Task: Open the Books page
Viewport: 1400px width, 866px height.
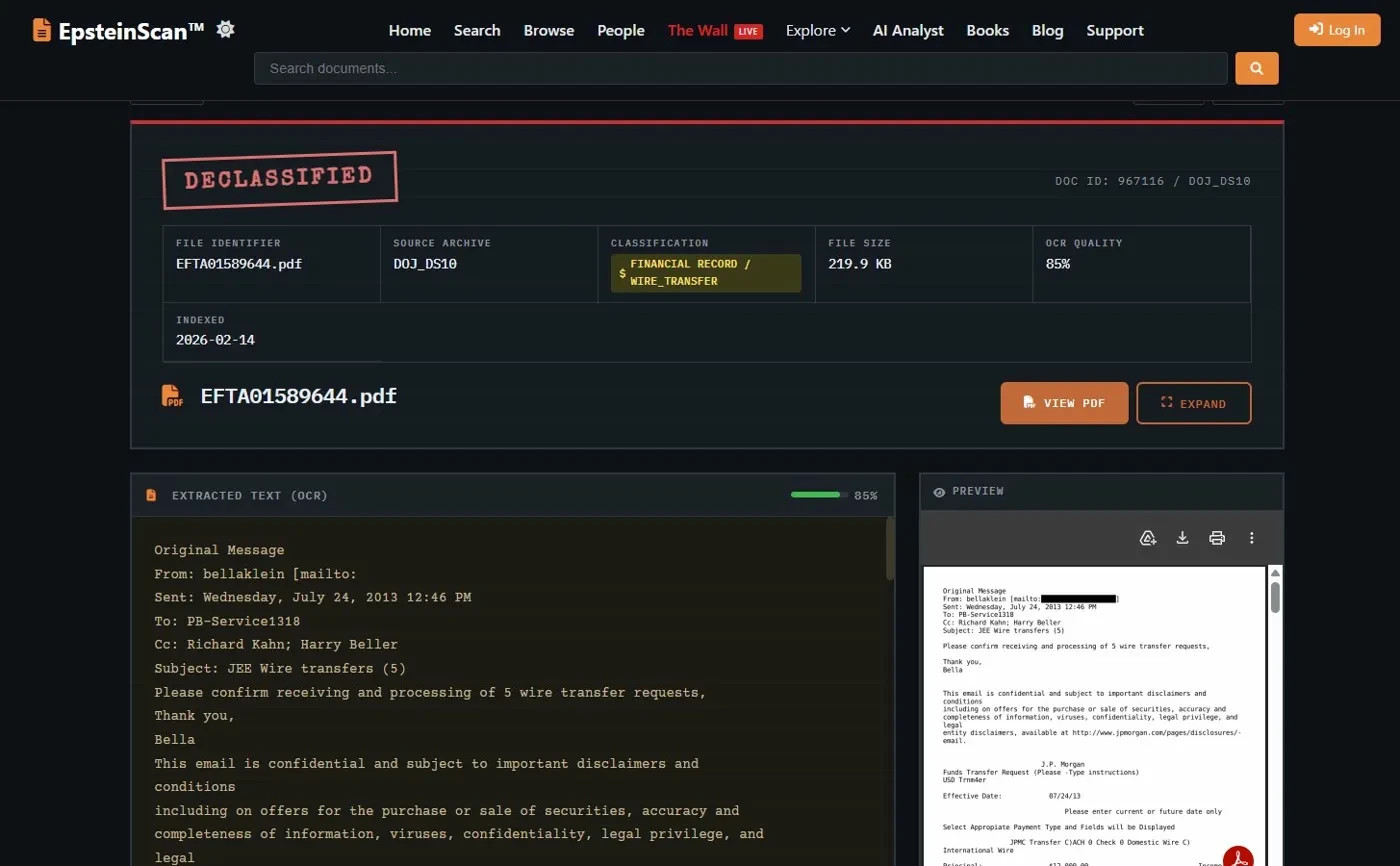Action: (988, 30)
